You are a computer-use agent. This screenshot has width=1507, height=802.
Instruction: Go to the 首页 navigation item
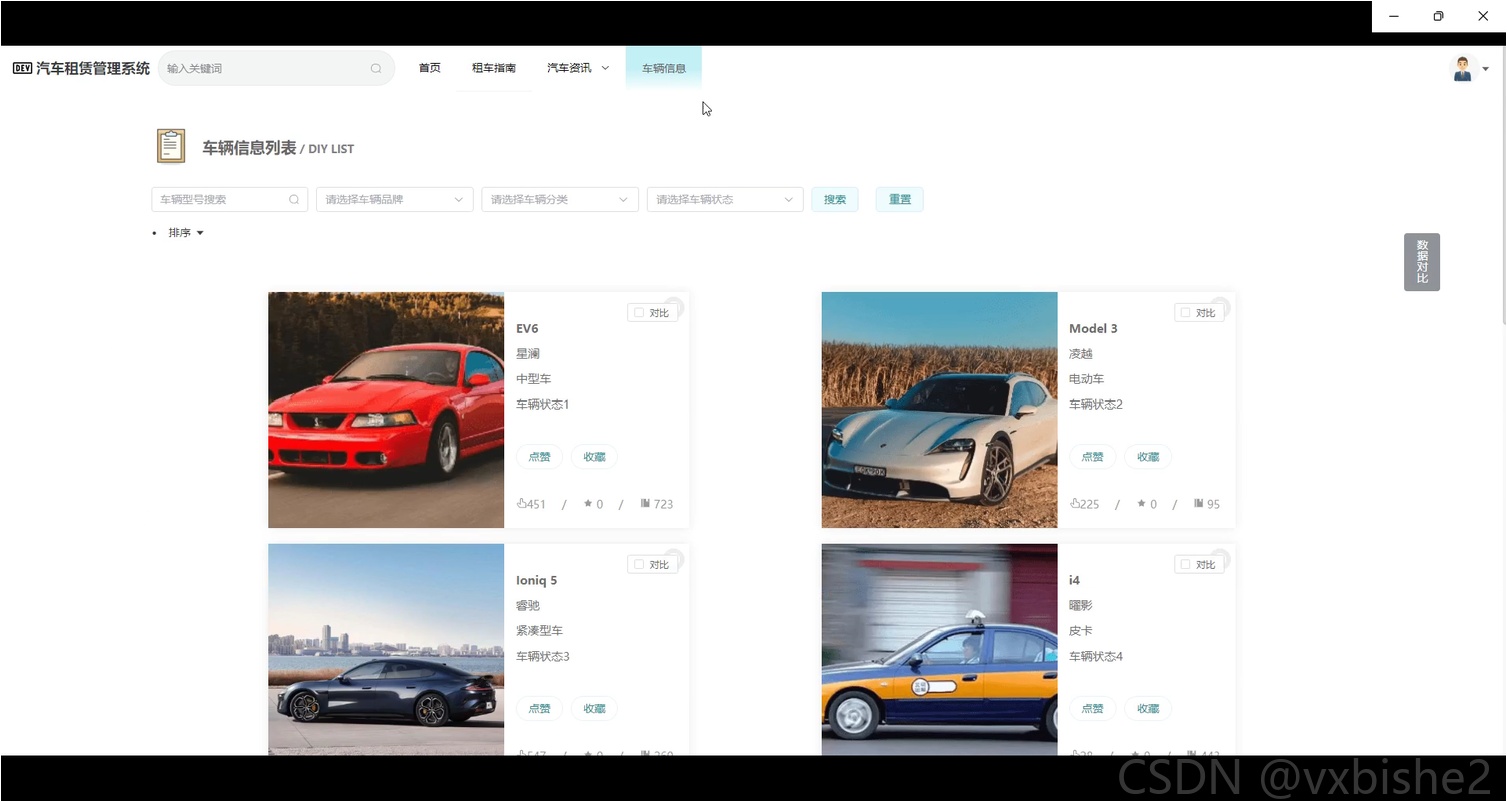[x=430, y=68]
